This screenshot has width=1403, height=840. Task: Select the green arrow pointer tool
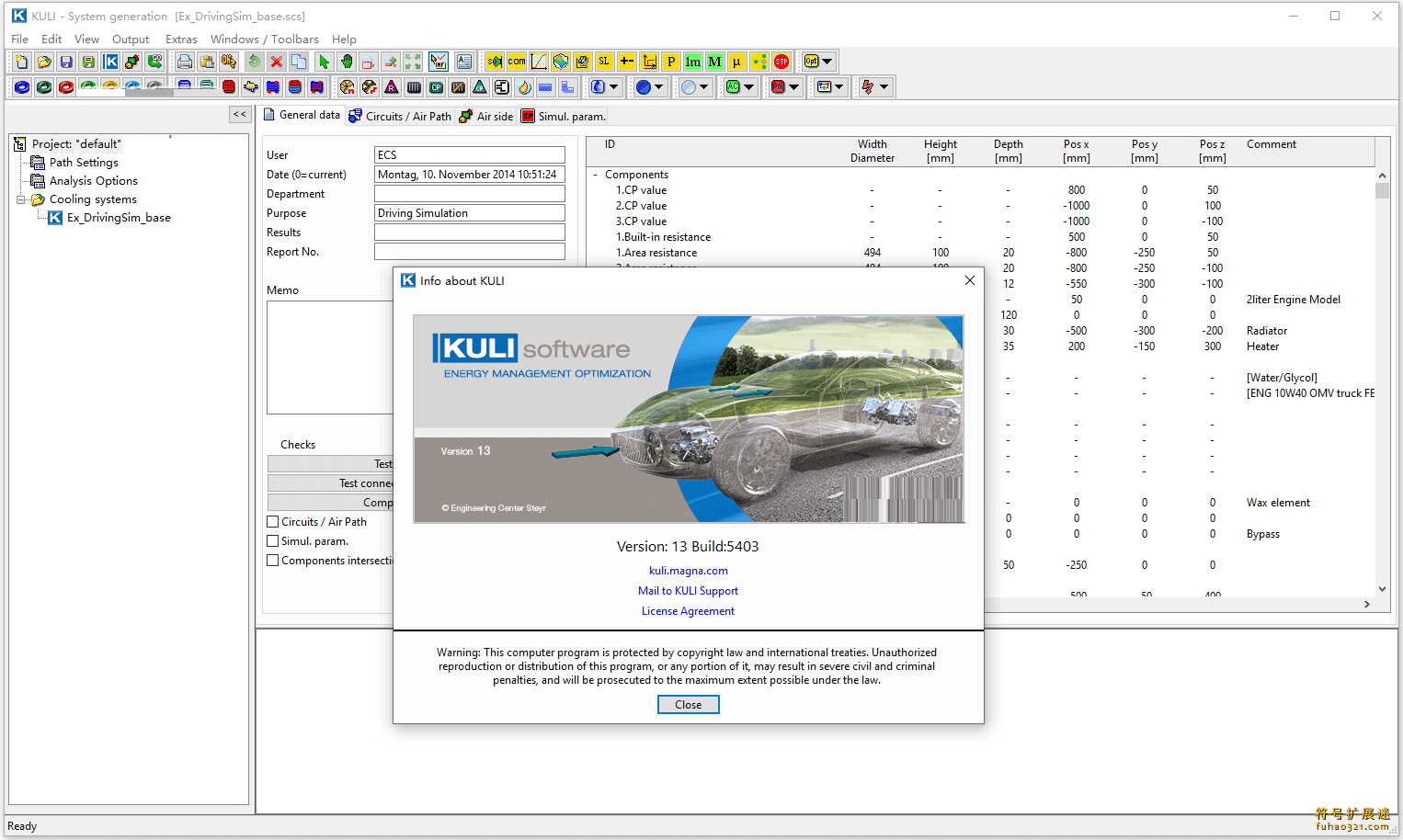[x=324, y=62]
